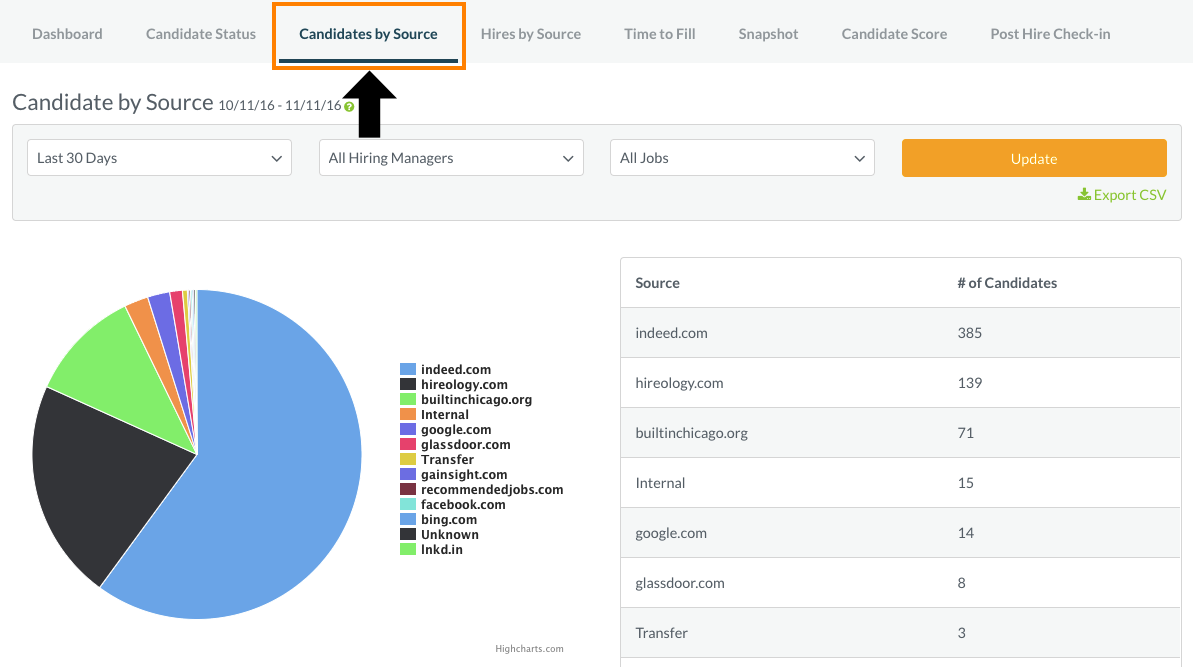Toggle builtinchicago.org legend color swatch
The width and height of the screenshot is (1193, 667).
tap(408, 399)
